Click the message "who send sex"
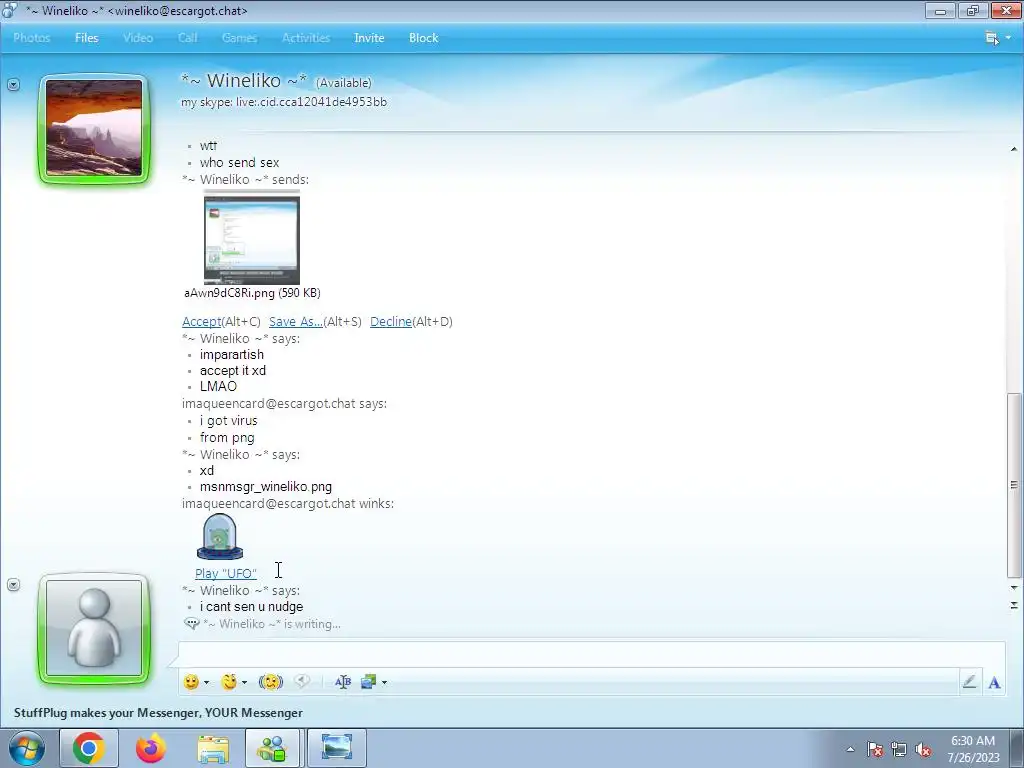This screenshot has height=768, width=1024. (240, 163)
